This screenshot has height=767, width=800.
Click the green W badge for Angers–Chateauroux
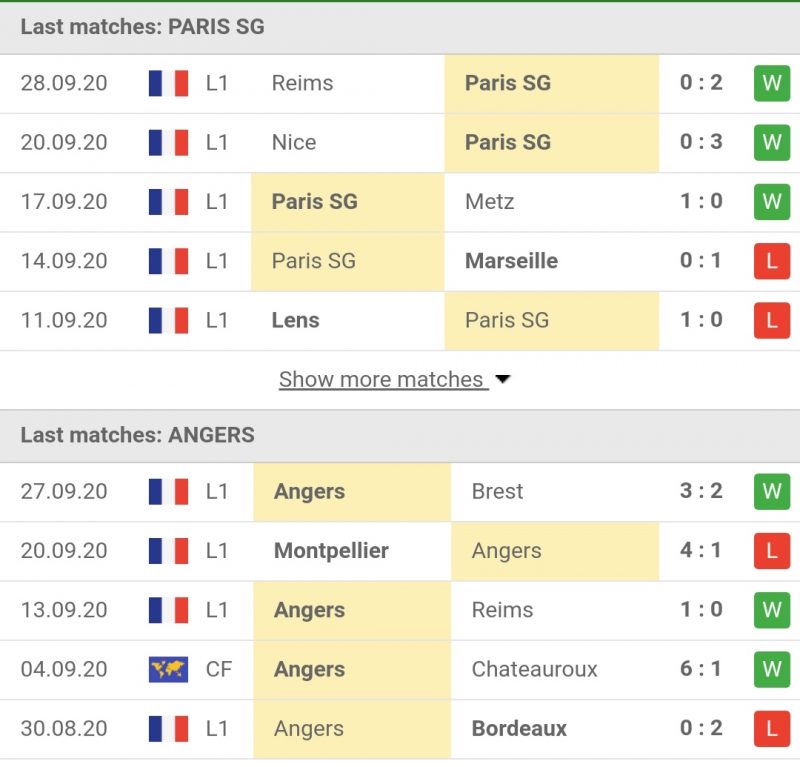point(771,669)
